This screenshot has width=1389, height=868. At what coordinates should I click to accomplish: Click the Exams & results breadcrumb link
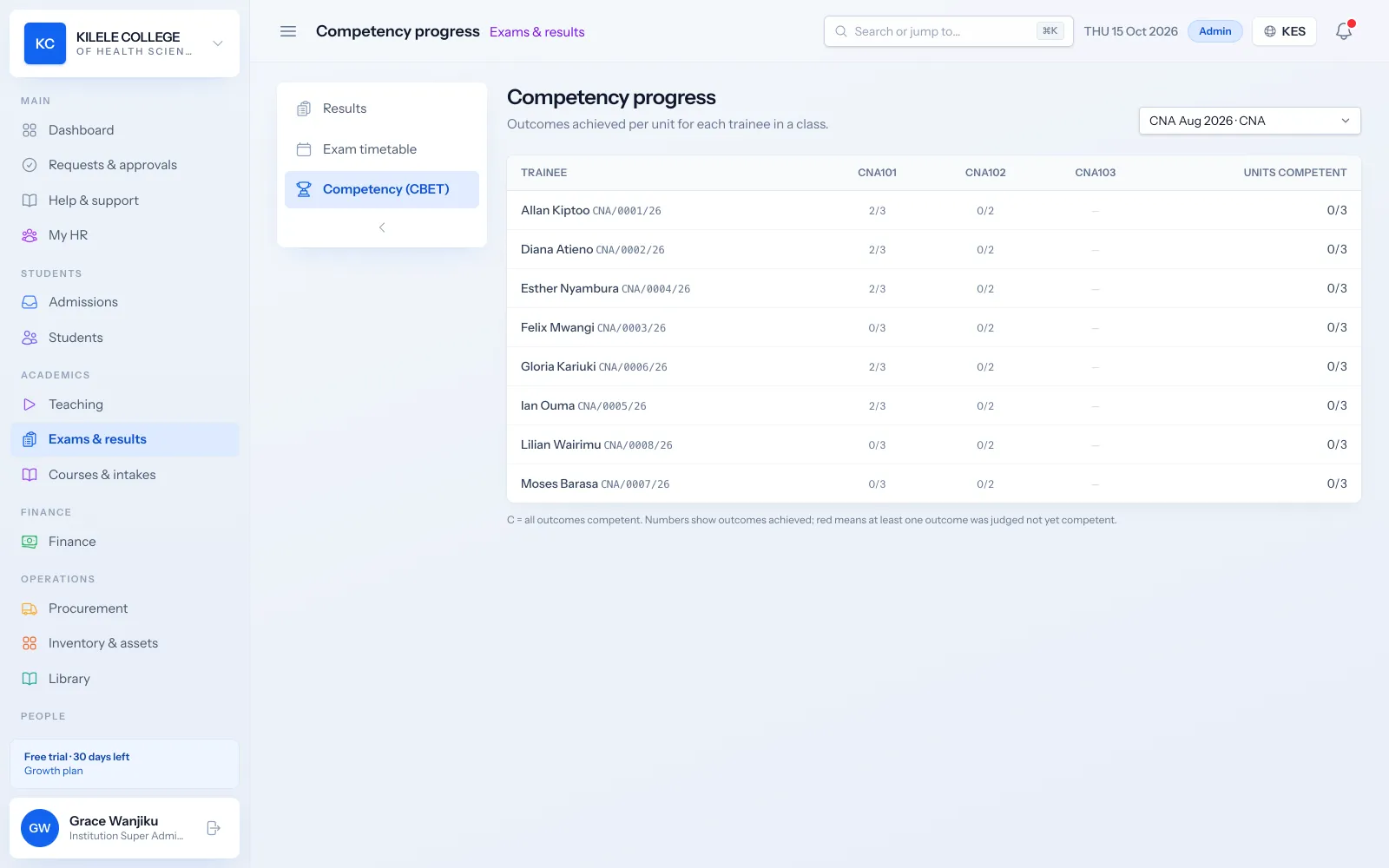click(x=537, y=32)
